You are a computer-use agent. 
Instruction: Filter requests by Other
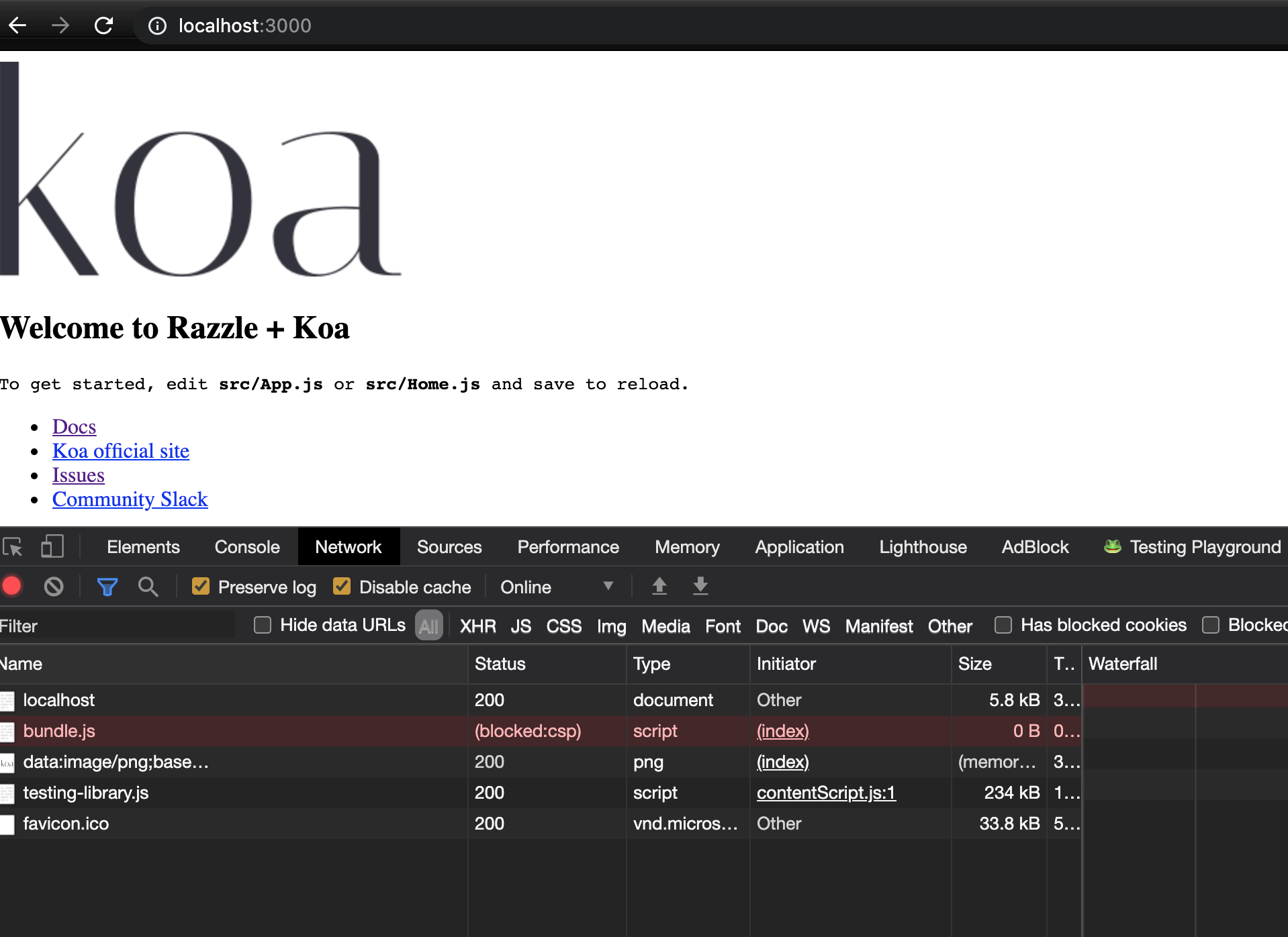pos(950,626)
